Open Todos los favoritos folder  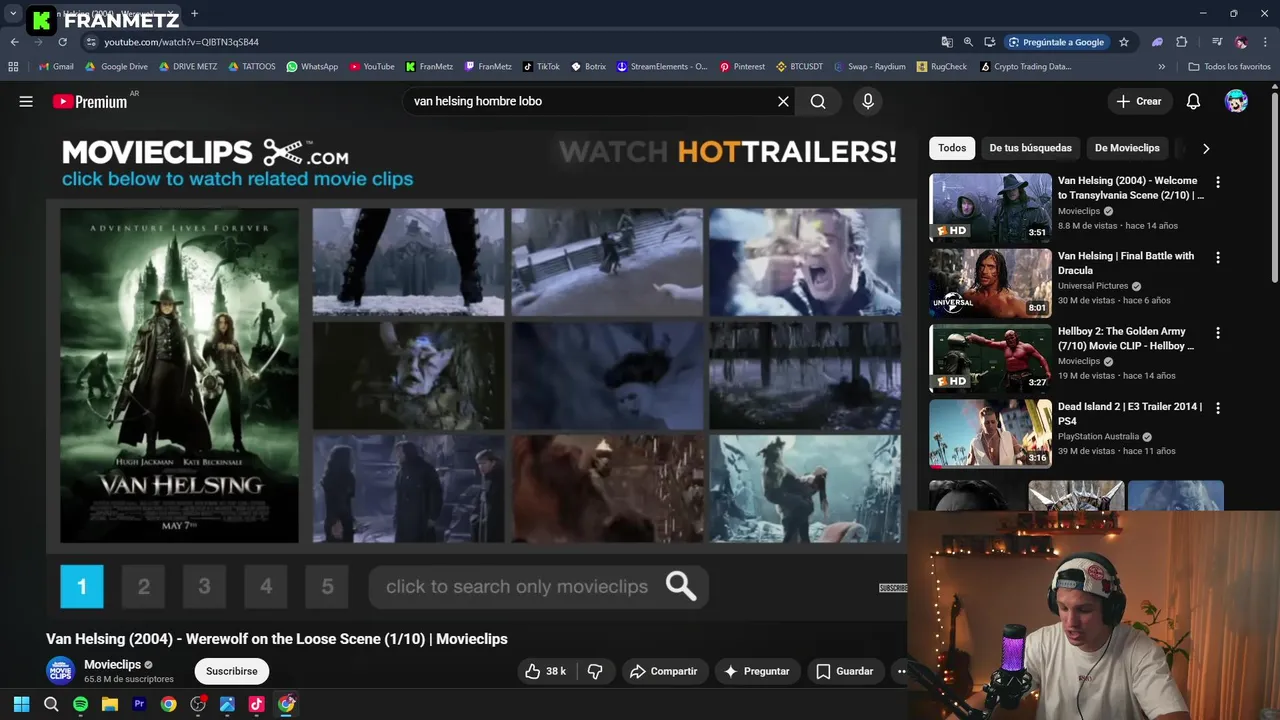point(1229,67)
